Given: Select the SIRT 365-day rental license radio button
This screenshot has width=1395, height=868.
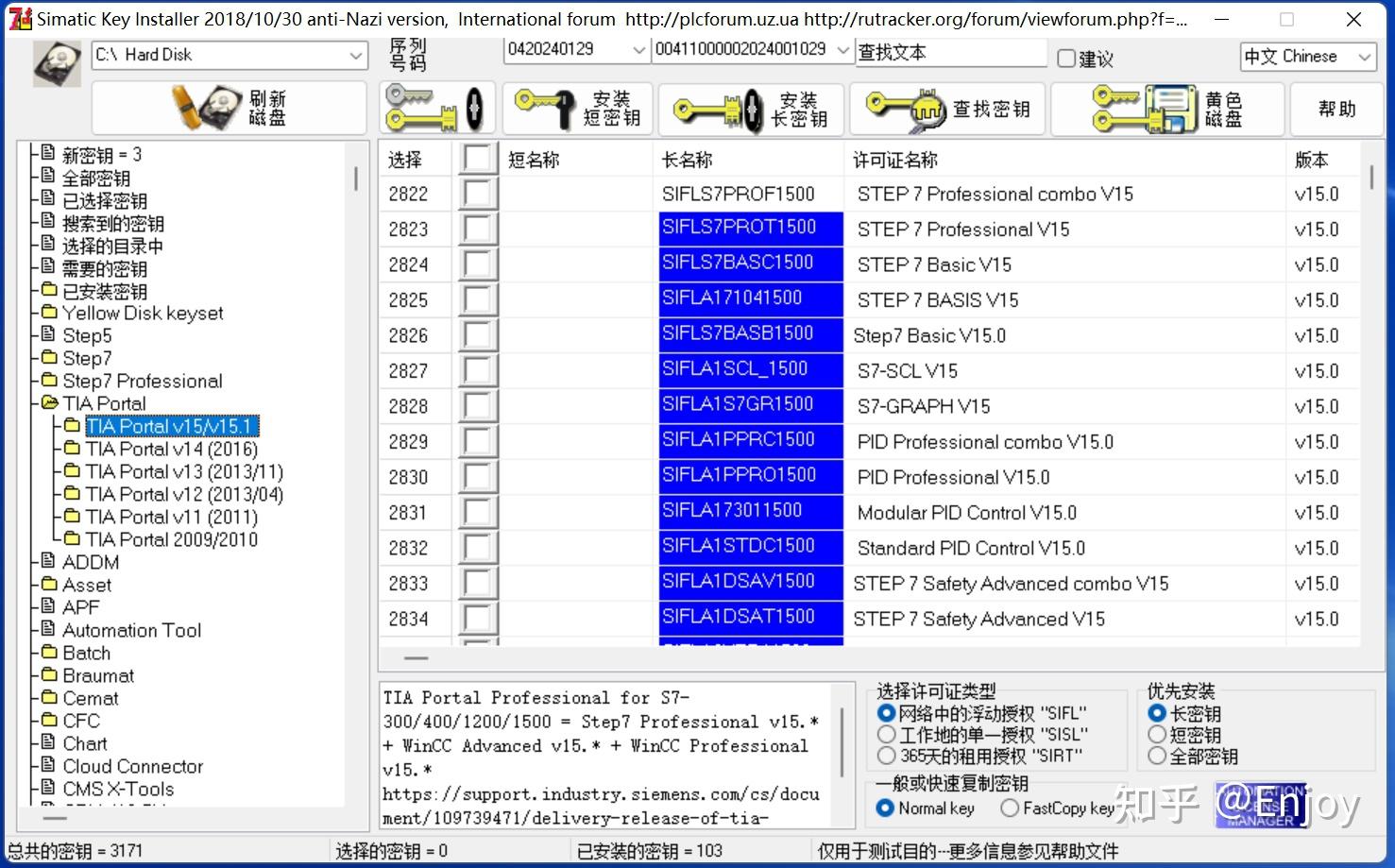Looking at the screenshot, I should click(x=886, y=756).
